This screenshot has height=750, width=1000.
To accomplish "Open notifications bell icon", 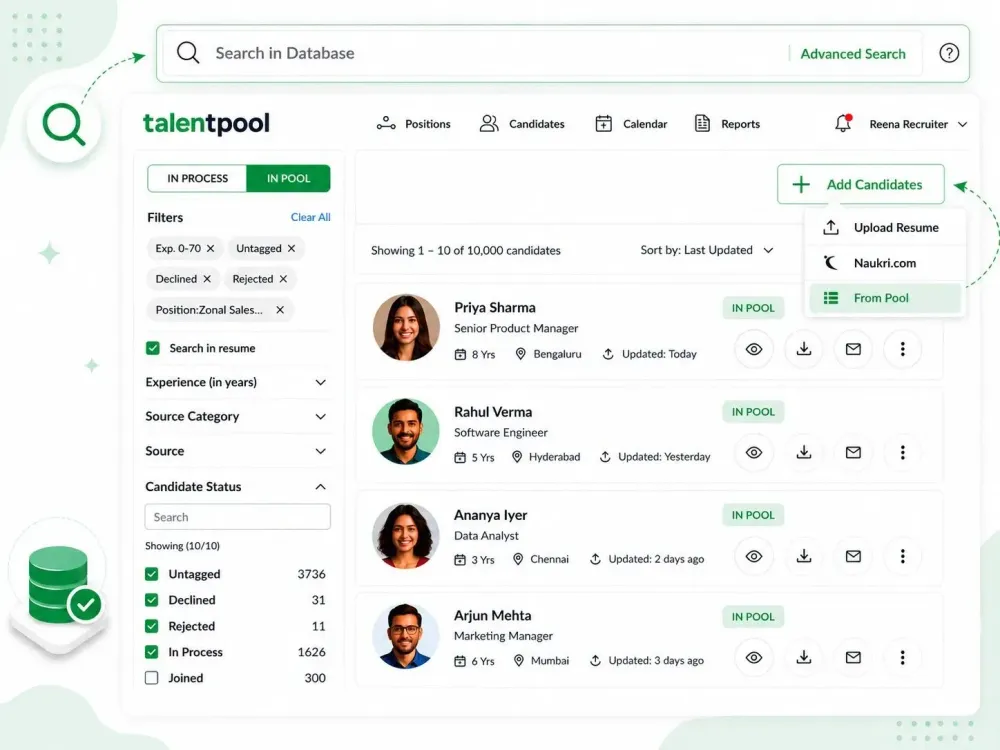I will pyautogui.click(x=843, y=123).
